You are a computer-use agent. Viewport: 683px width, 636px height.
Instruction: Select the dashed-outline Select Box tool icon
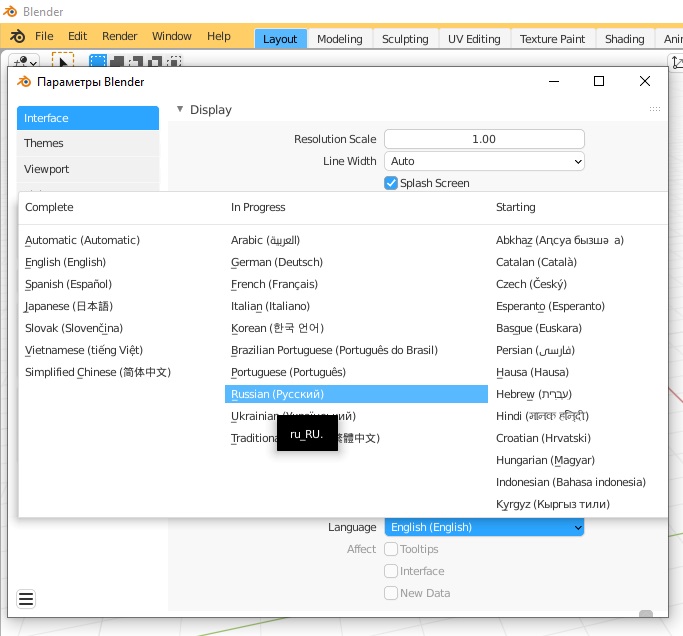[63, 60]
